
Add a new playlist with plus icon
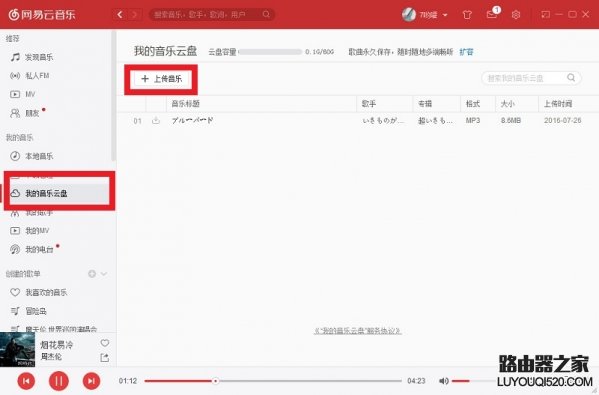pyautogui.click(x=92, y=274)
